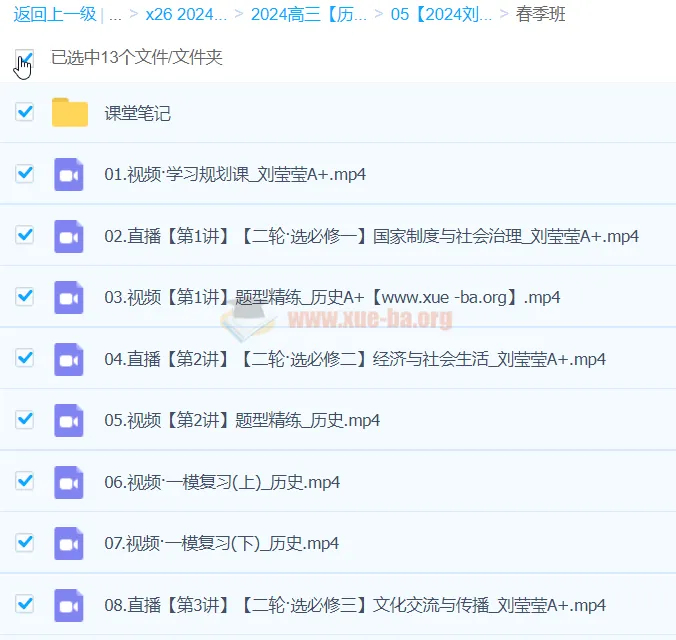
Task: Navigate to x26 2024... breadcrumb folder
Action: click(186, 16)
